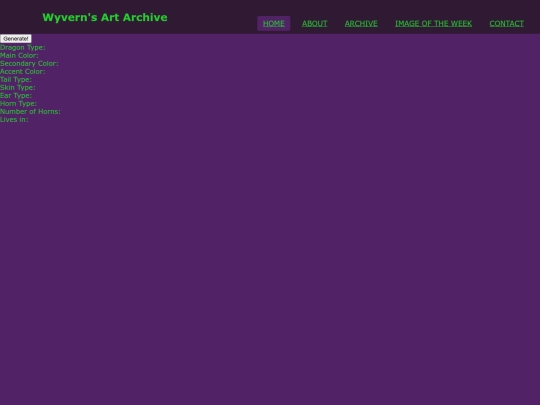Click the Skin Type label
Screen dimensions: 540x405
point(18,87)
